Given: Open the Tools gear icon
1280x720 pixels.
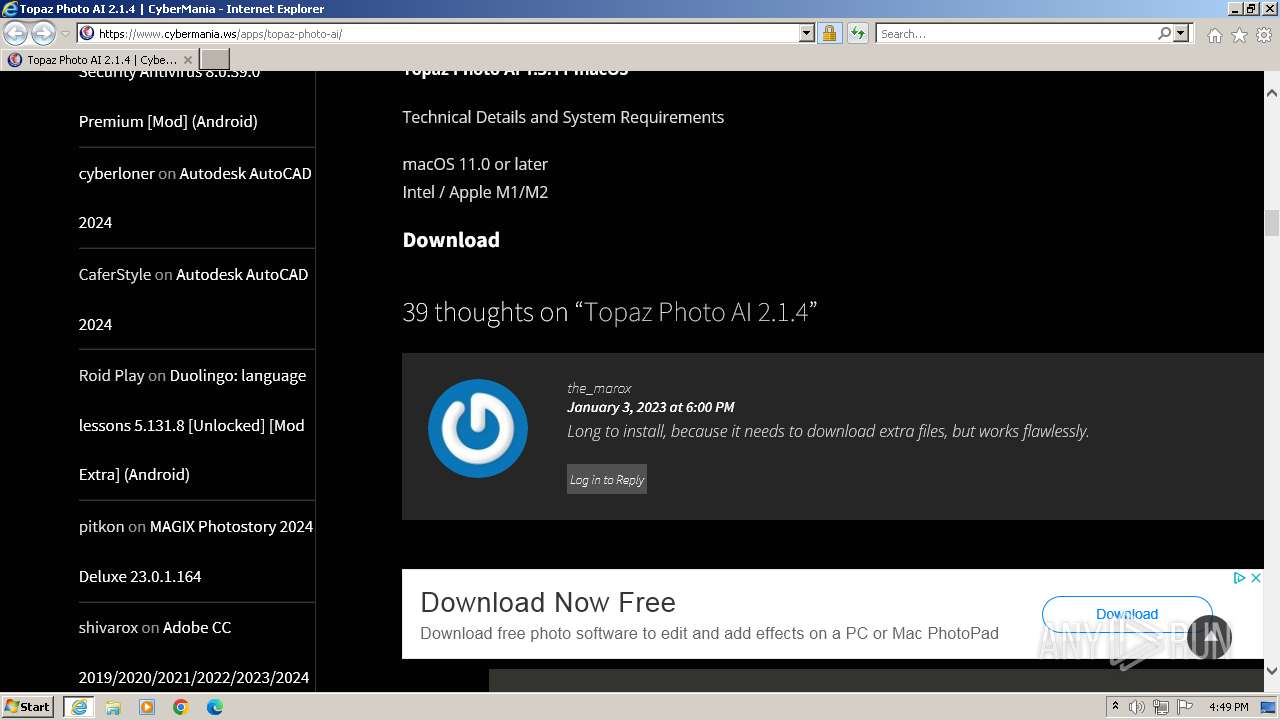Looking at the screenshot, I should [x=1264, y=35].
